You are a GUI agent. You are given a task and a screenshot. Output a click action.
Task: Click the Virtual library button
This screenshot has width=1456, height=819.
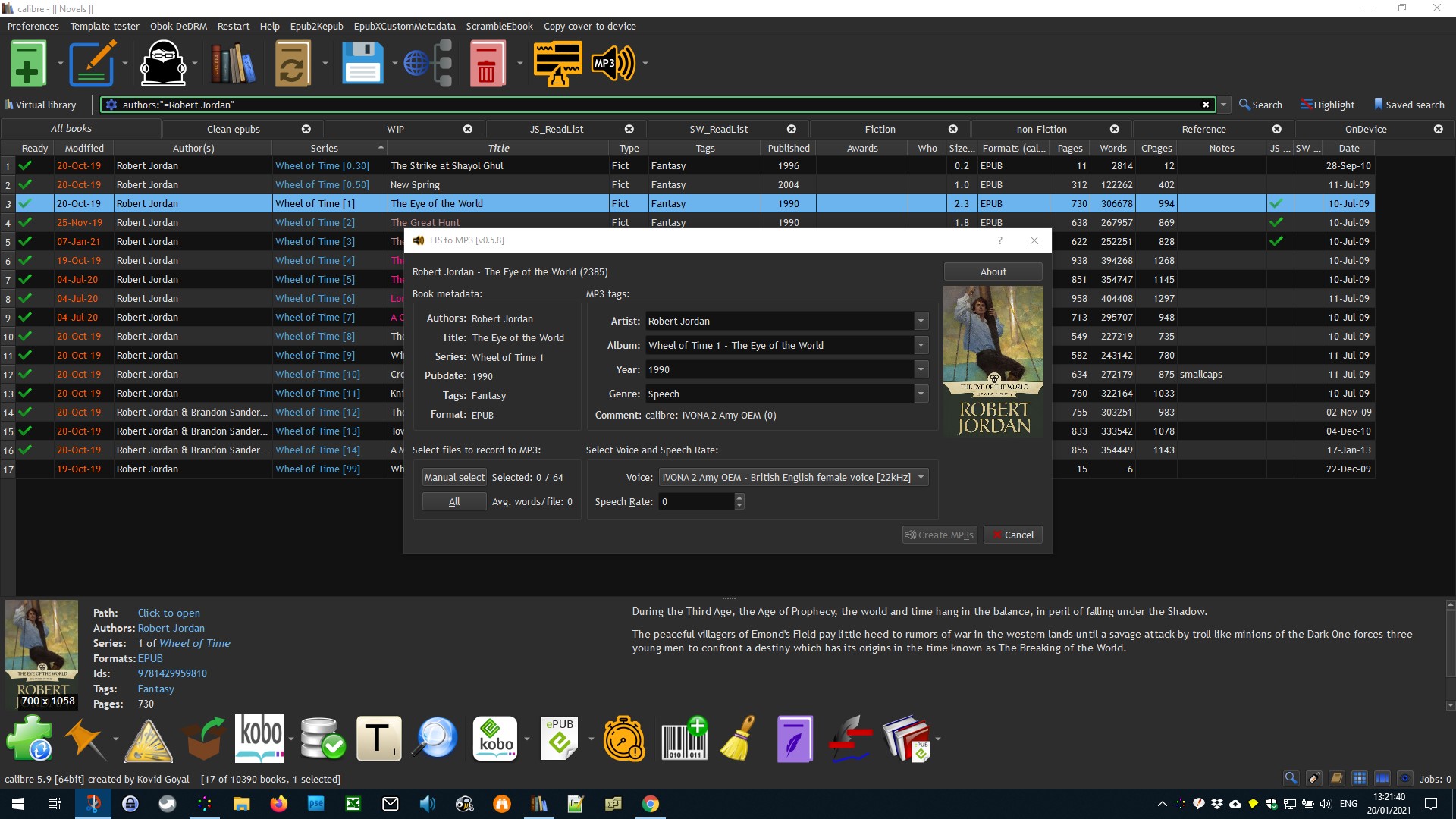point(41,105)
